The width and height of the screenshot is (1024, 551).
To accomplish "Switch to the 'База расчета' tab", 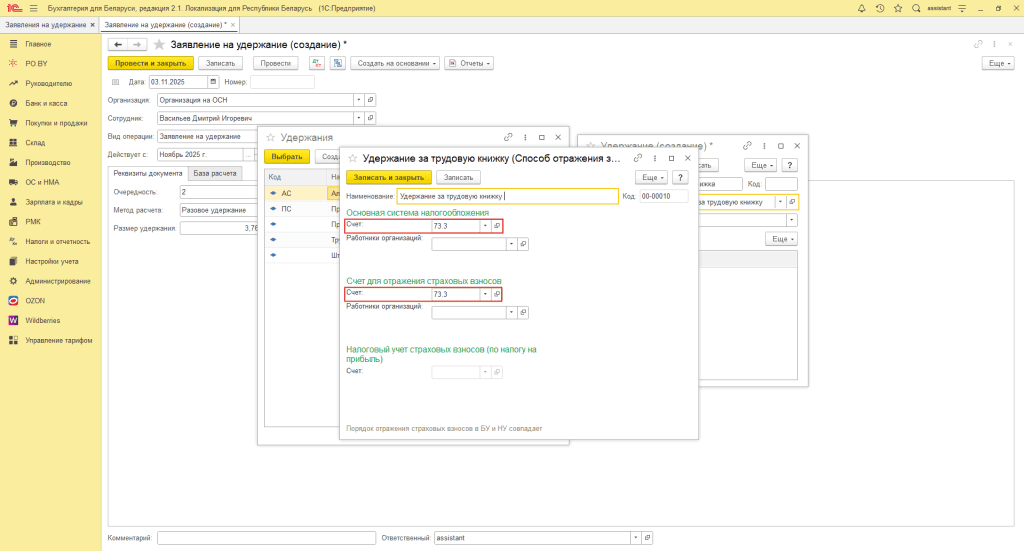I will (215, 173).
